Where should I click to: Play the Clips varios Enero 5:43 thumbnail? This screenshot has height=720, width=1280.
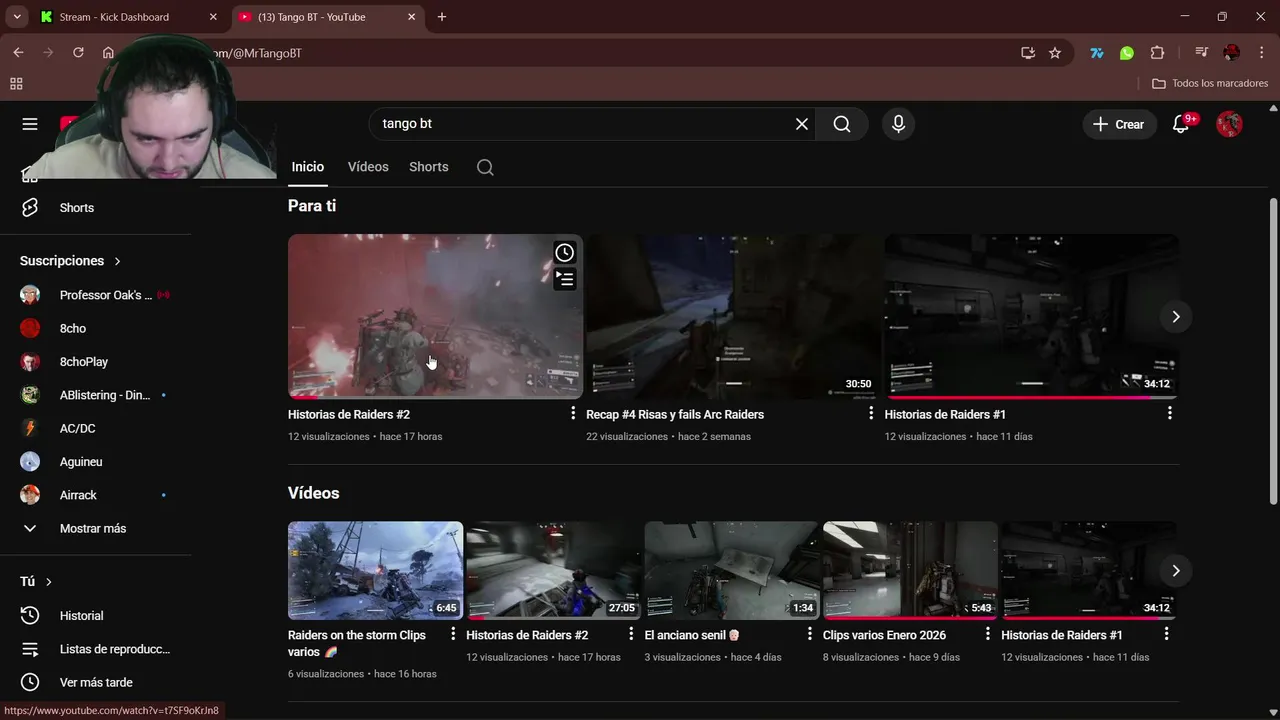(x=910, y=570)
